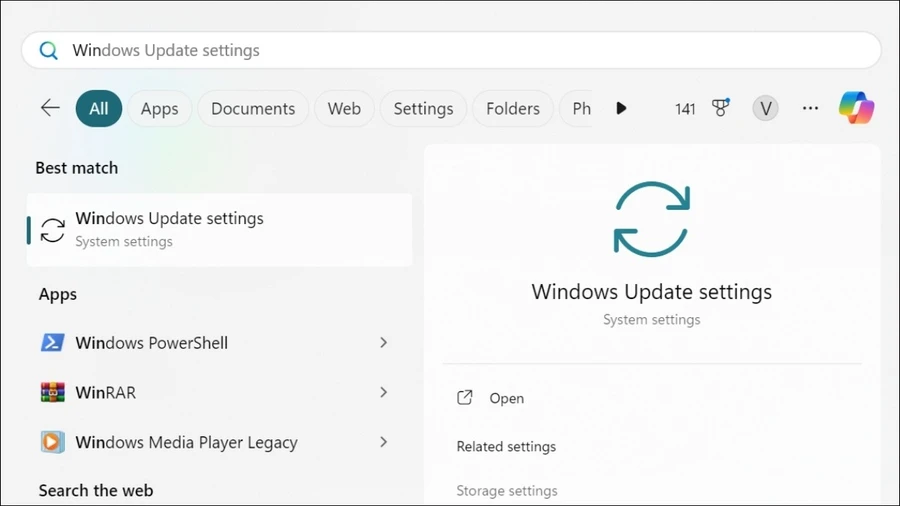
Task: Open Windows Media Player Legacy result
Action: pos(219,442)
